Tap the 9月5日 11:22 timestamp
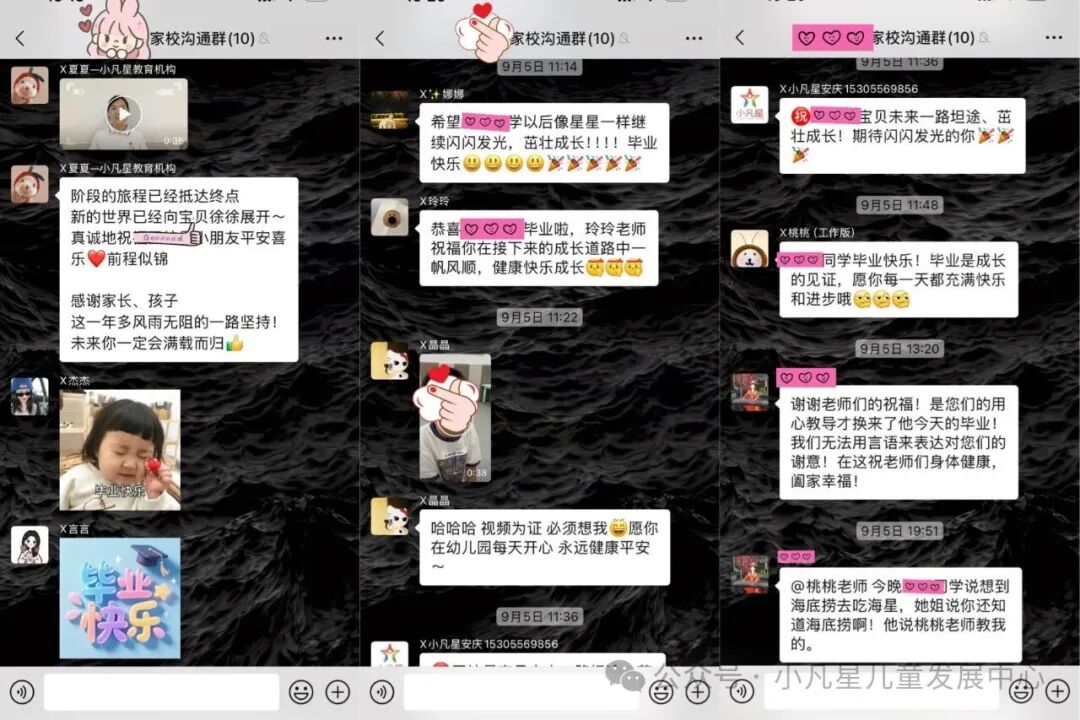The width and height of the screenshot is (1080, 720). 539,317
